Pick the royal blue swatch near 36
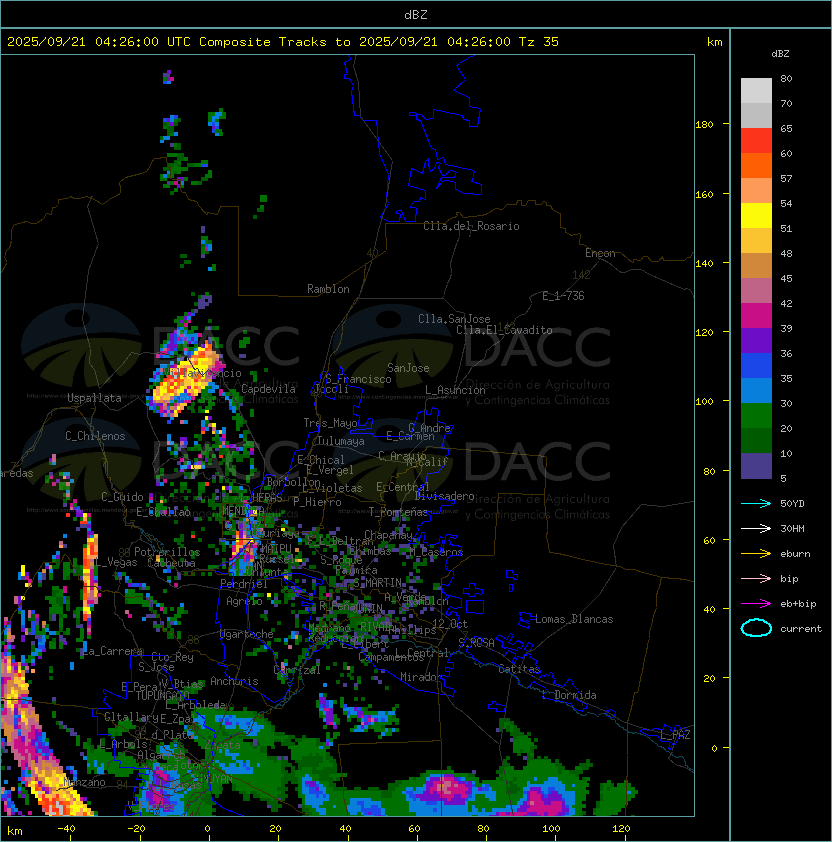The image size is (832, 842). (x=756, y=366)
